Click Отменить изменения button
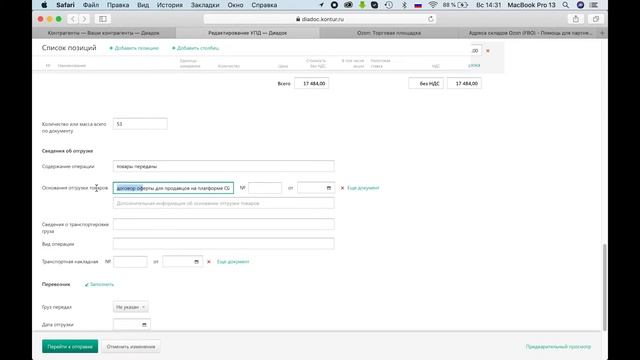The image size is (640, 360). point(131,347)
